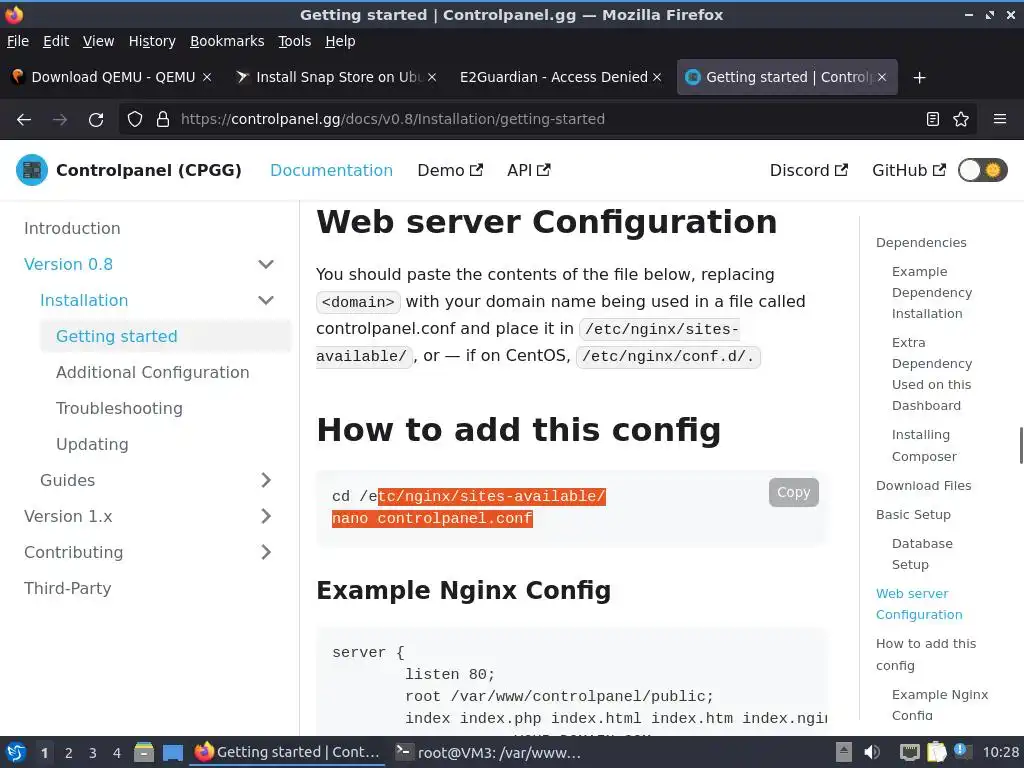
Task: Open the tracking protection shield icon
Action: click(x=135, y=120)
